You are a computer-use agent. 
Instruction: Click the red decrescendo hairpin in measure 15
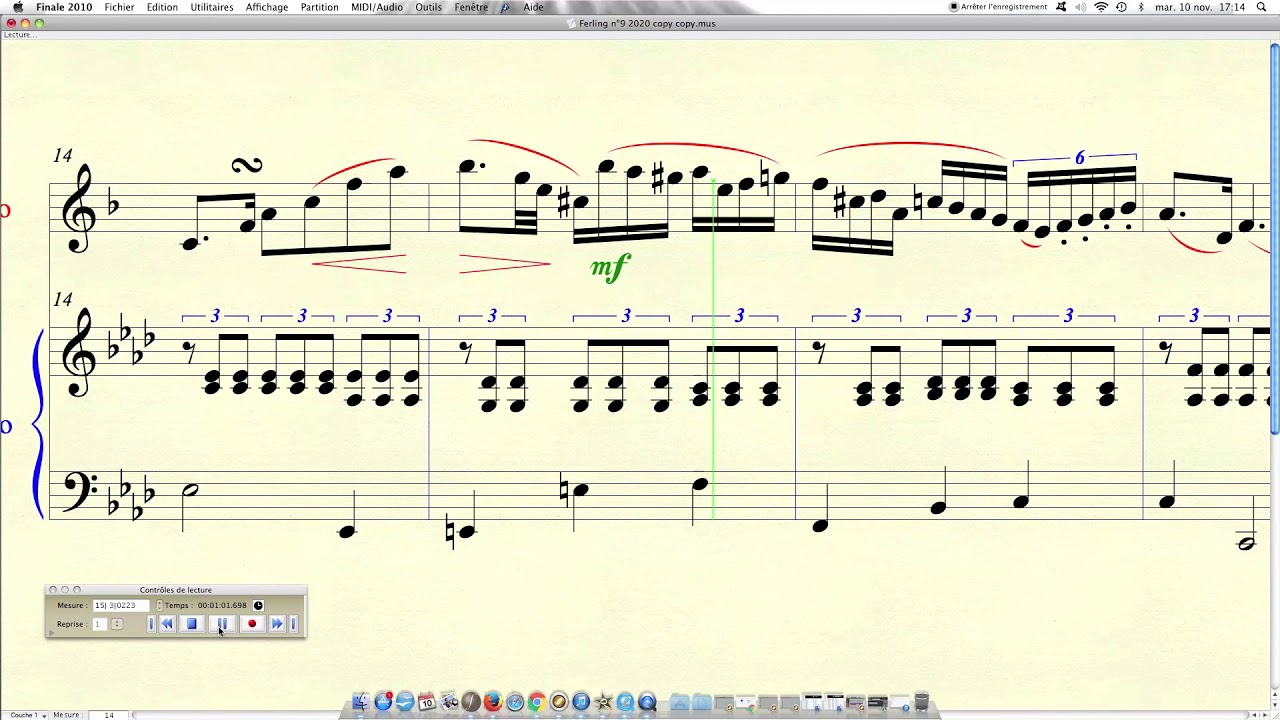coord(504,265)
